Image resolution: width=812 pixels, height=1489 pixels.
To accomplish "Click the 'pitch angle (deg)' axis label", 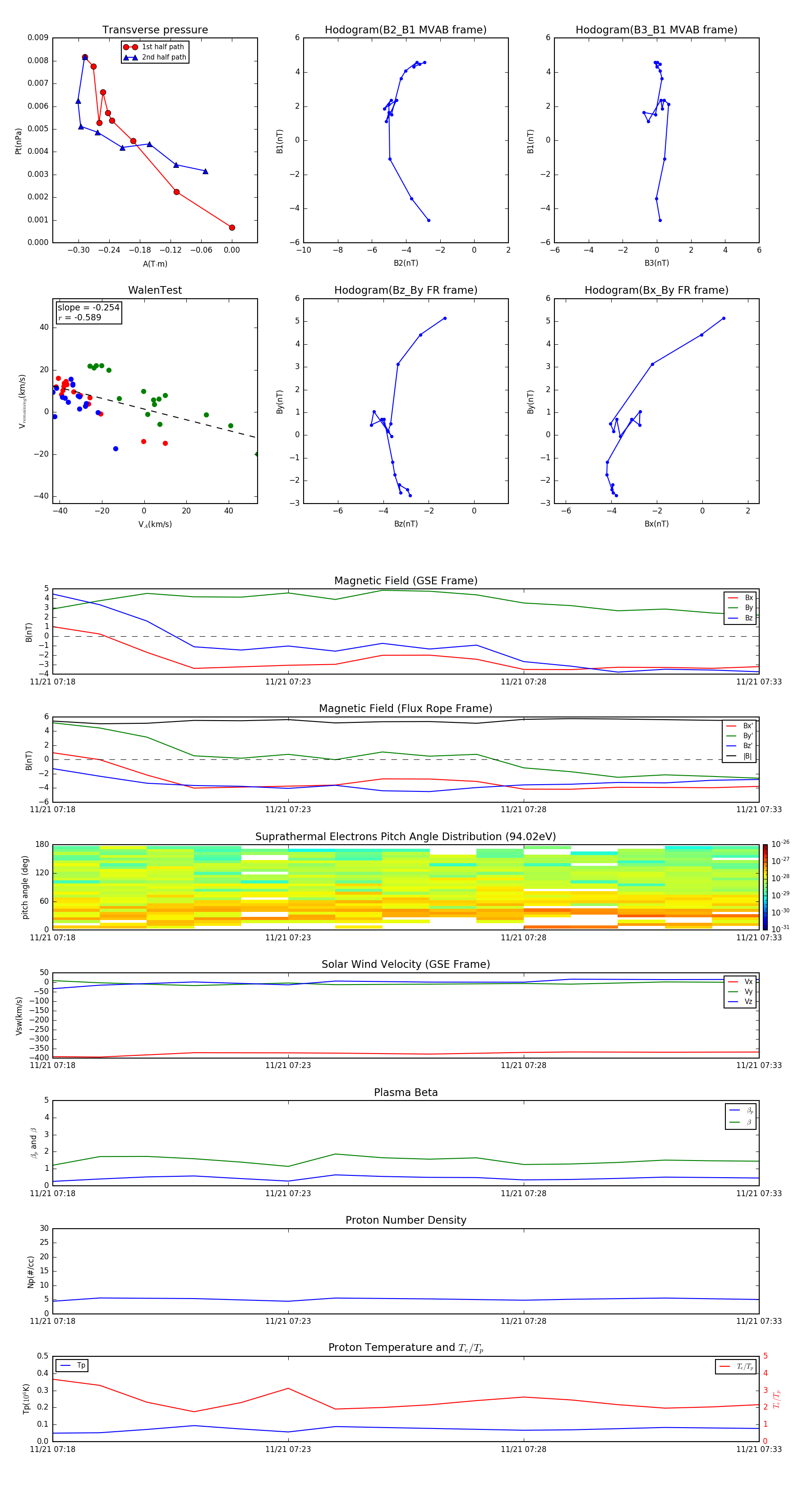I will point(25,887).
